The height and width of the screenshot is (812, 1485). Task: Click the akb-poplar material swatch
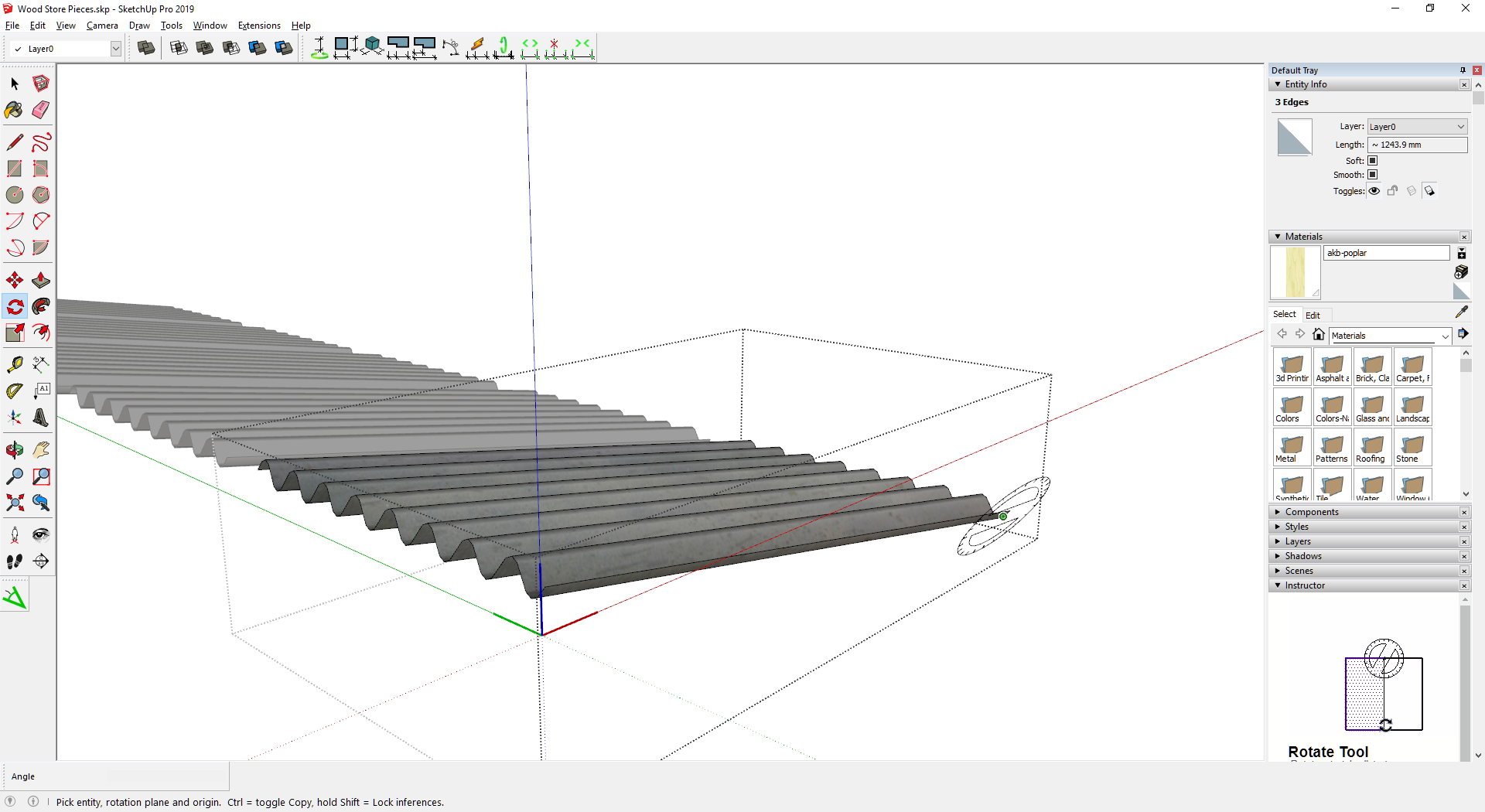click(1295, 272)
